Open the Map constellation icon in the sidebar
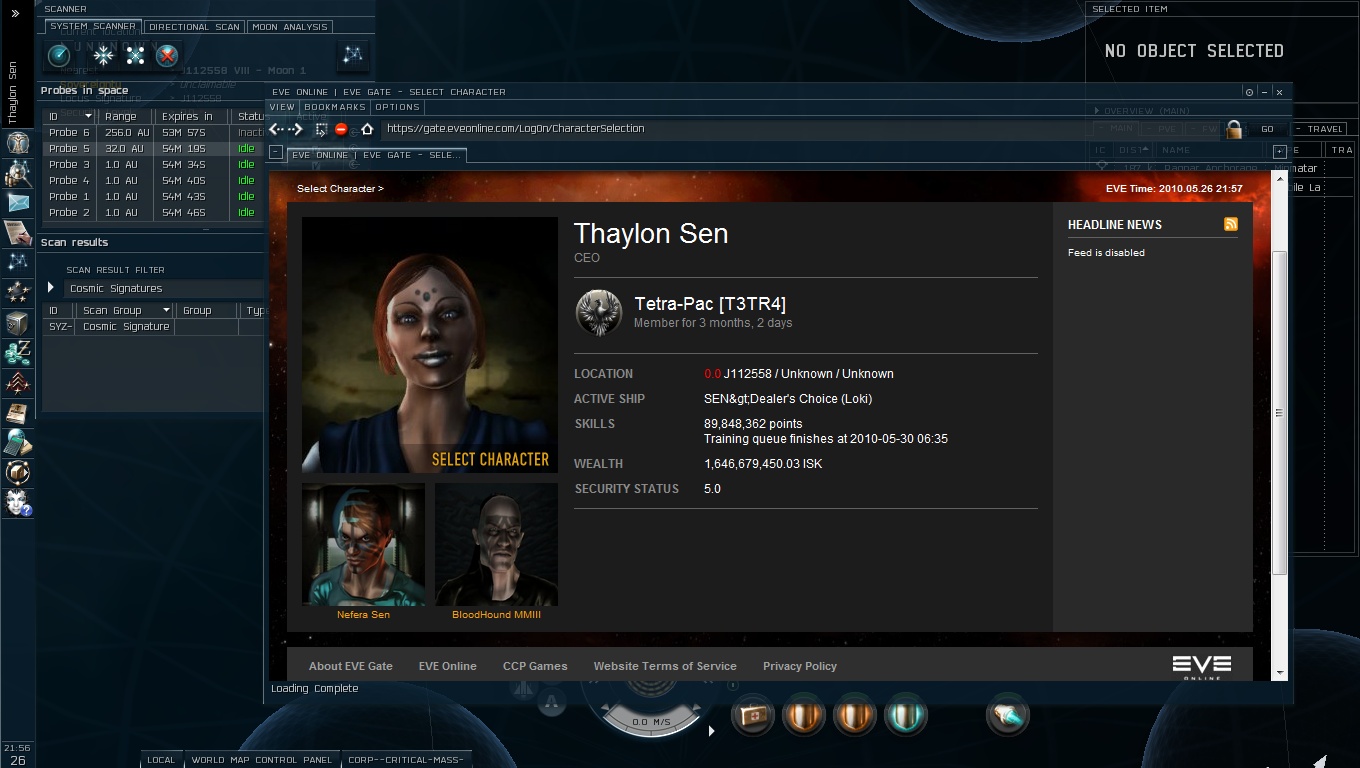Viewport: 1360px width, 768px height. [17, 262]
